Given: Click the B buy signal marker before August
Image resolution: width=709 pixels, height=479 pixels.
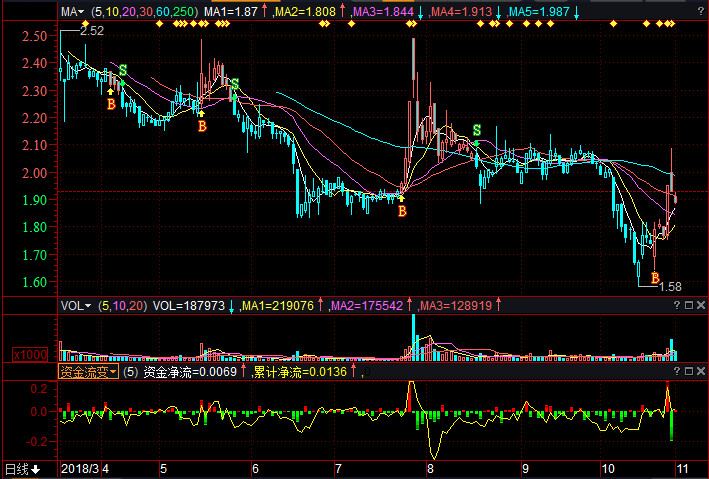Looking at the screenshot, I should [x=402, y=211].
